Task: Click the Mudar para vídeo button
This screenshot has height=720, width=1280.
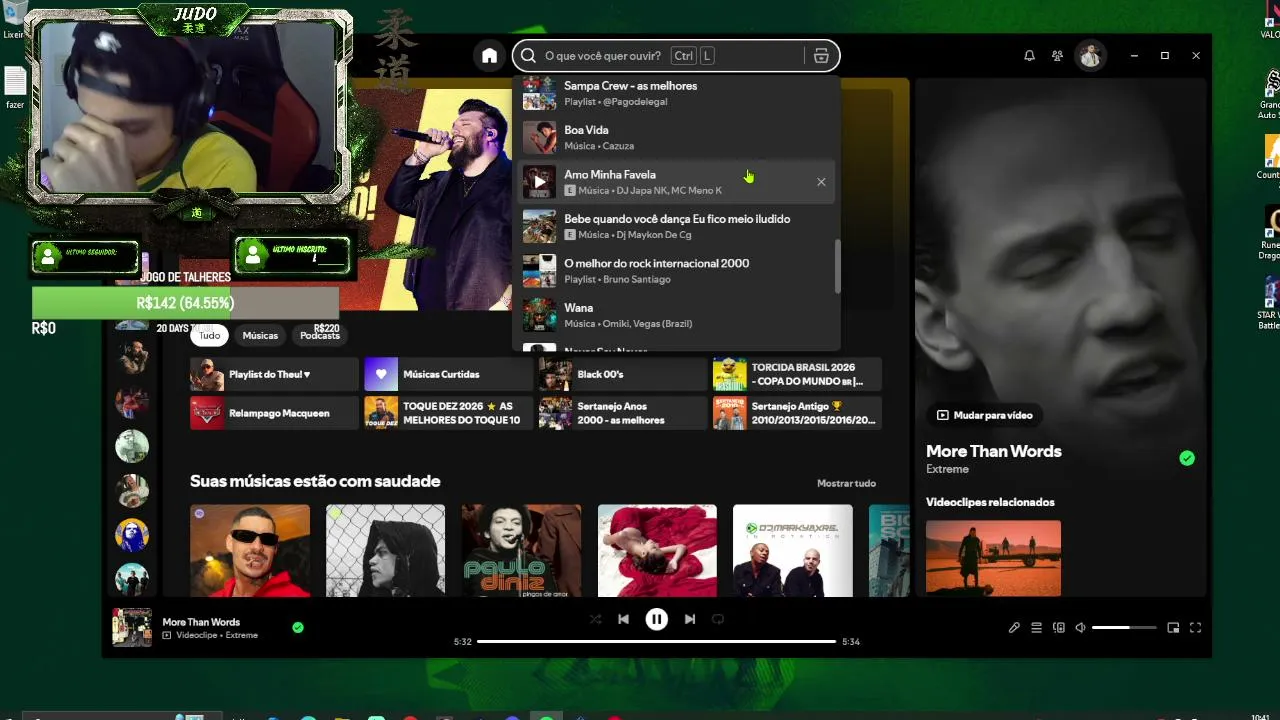Action: (984, 415)
